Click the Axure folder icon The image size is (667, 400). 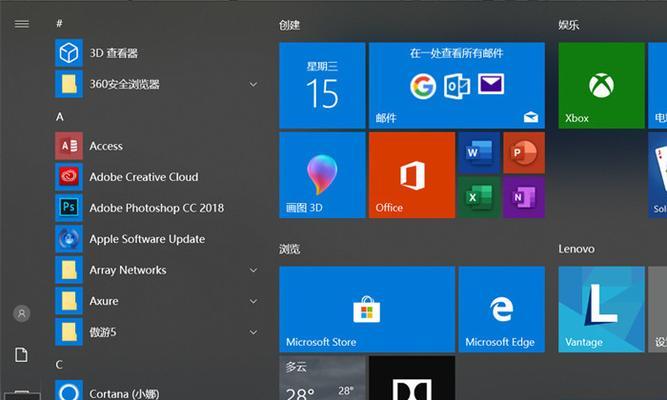tap(69, 301)
